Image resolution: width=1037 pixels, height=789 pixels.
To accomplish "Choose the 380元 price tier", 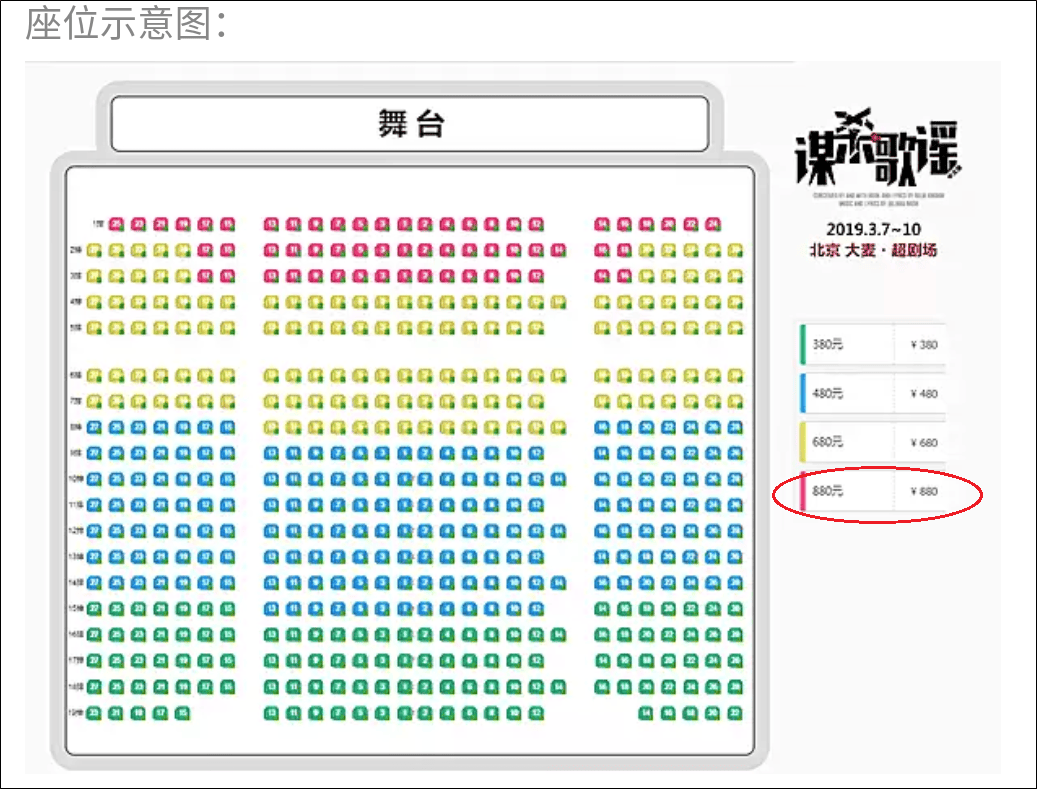I will (x=873, y=344).
